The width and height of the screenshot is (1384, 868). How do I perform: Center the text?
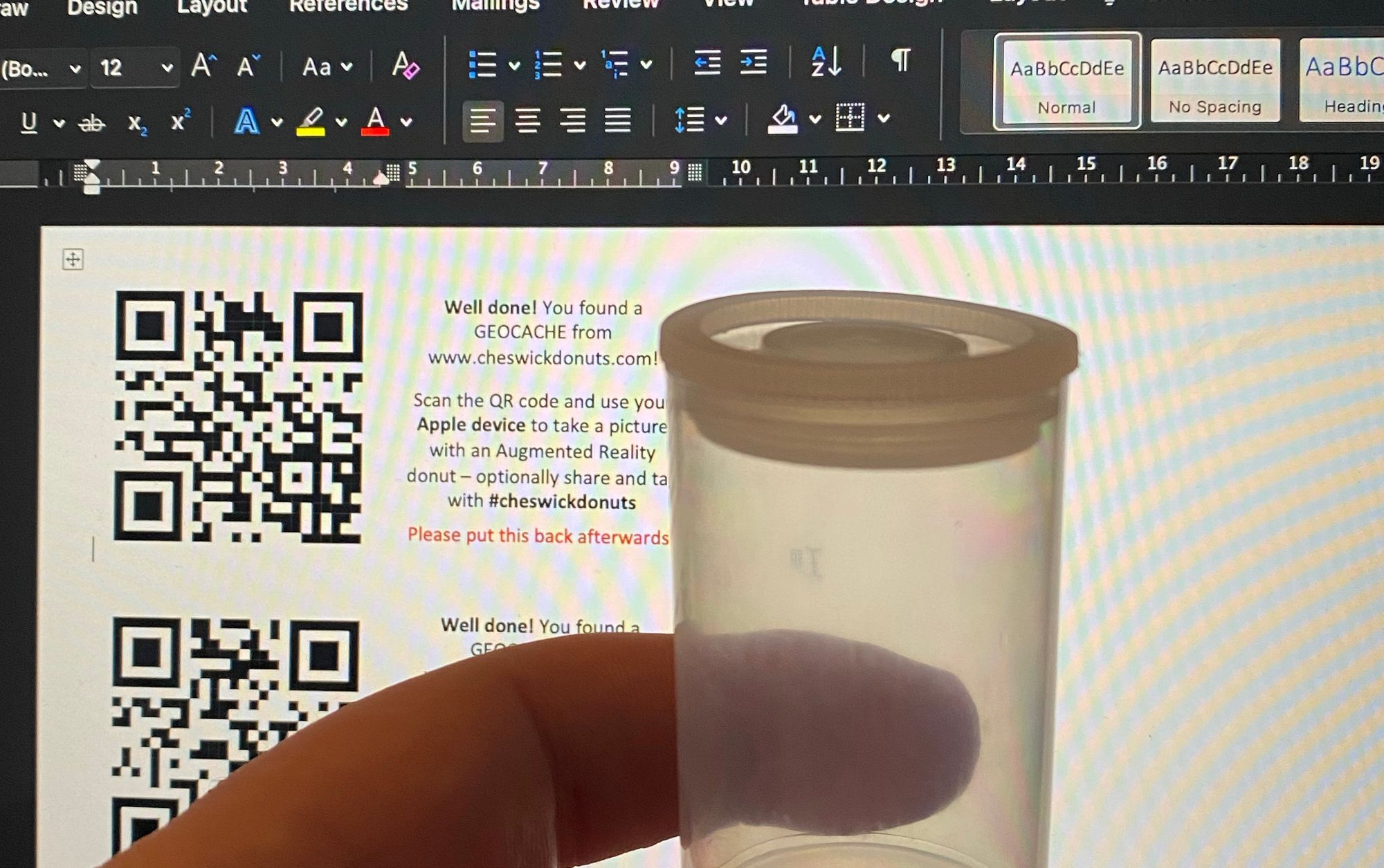528,121
